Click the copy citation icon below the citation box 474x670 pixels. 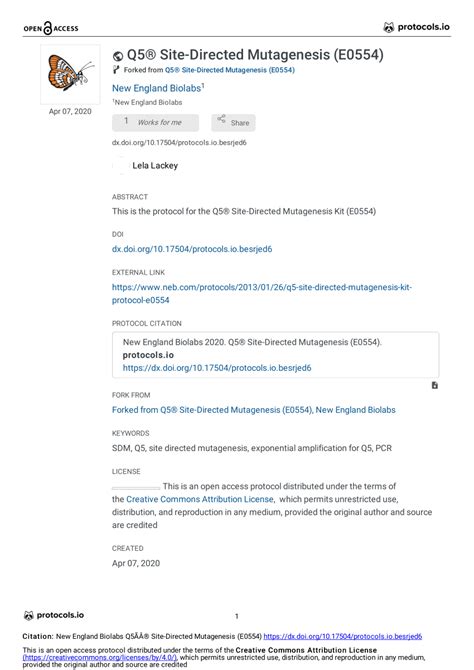point(435,385)
